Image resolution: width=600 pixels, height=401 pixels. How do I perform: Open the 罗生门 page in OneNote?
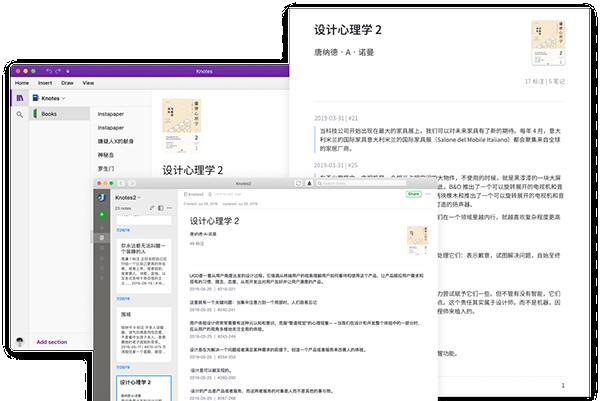pos(106,168)
